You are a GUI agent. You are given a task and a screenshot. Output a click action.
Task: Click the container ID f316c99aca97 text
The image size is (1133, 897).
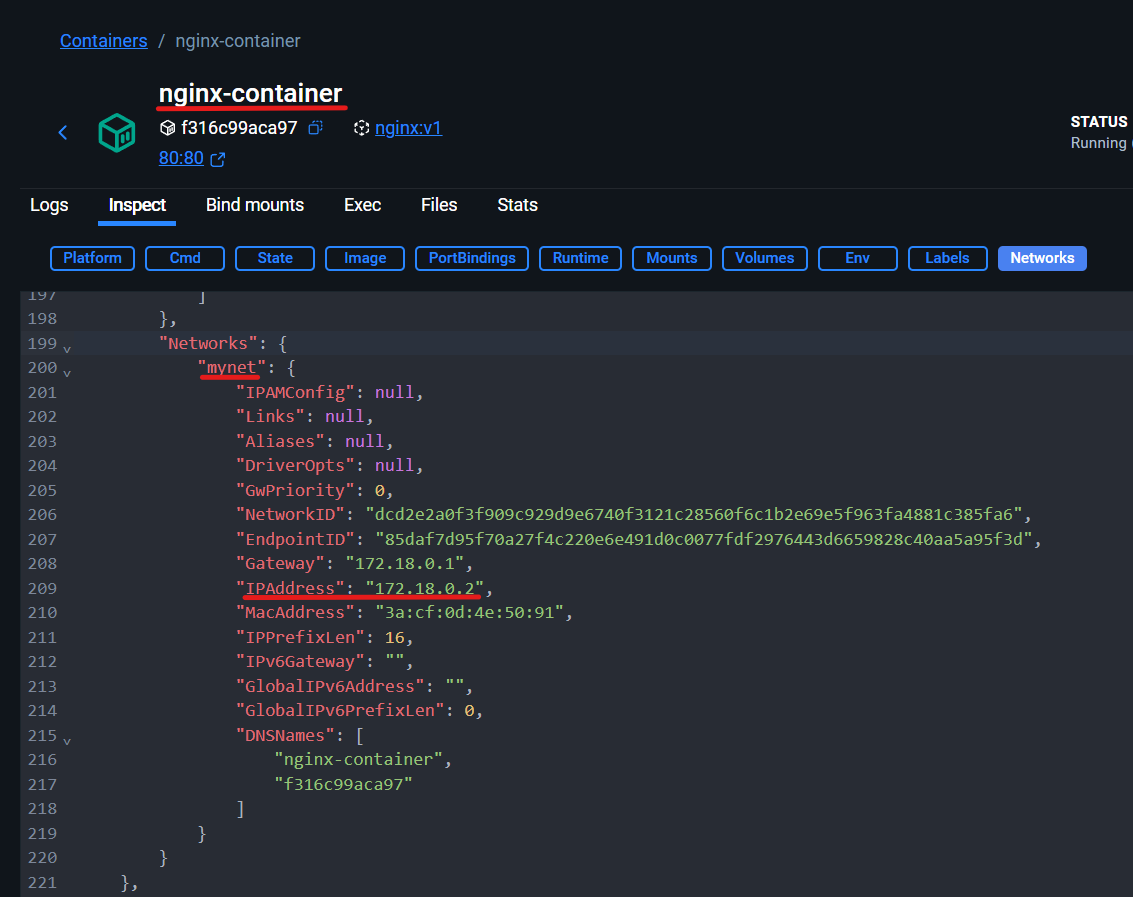coord(239,128)
